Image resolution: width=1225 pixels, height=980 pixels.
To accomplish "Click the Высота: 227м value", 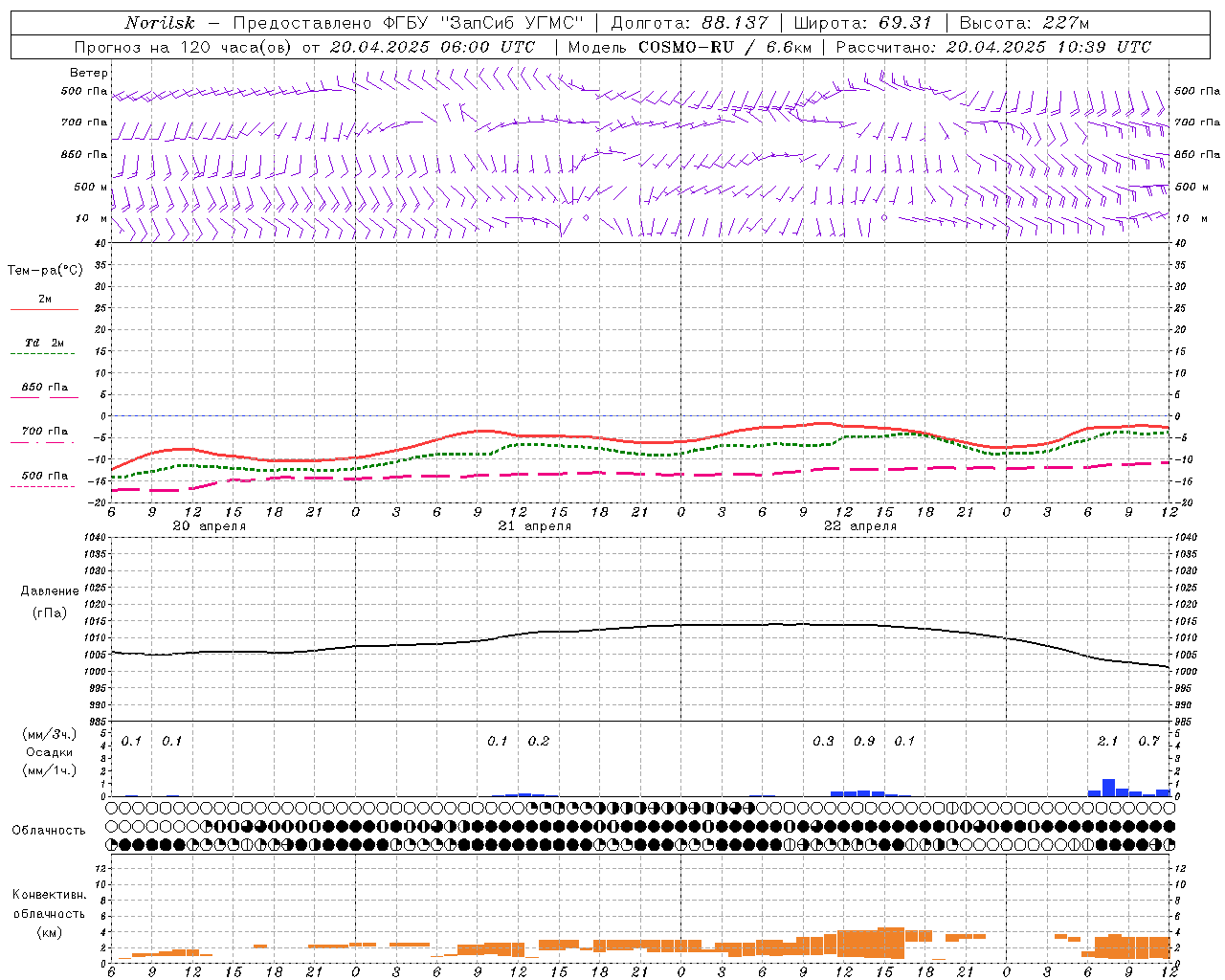I will 1023,23.
